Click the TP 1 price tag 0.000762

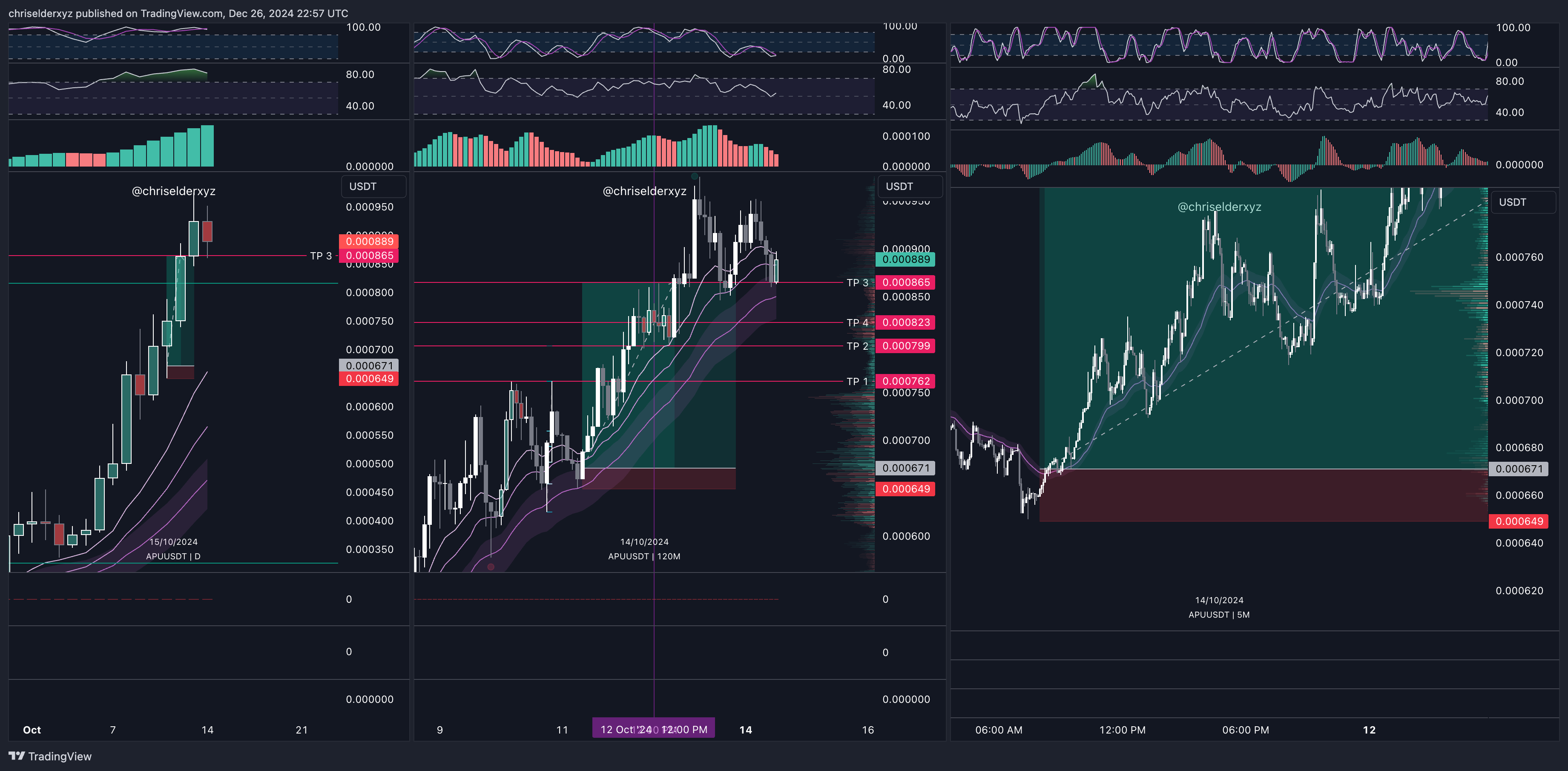905,381
